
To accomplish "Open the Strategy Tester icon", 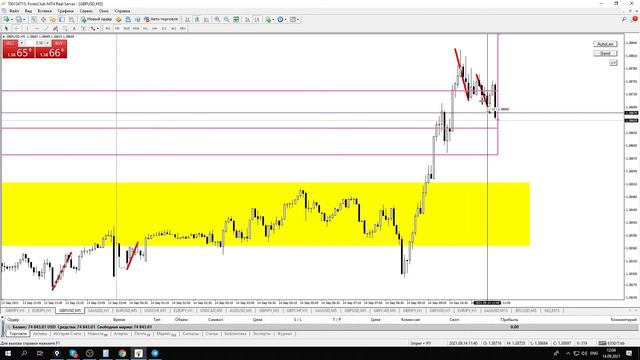I will coord(71,19).
